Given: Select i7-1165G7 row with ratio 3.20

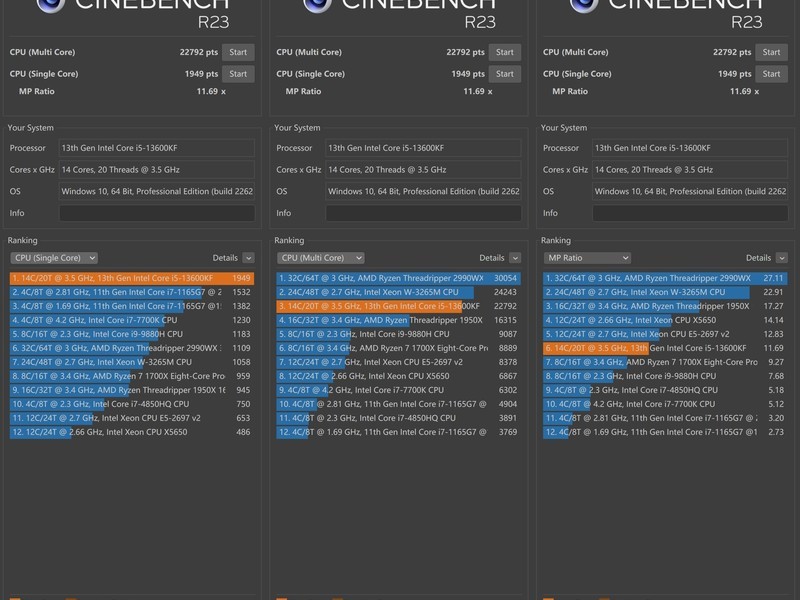Looking at the screenshot, I should 665,418.
